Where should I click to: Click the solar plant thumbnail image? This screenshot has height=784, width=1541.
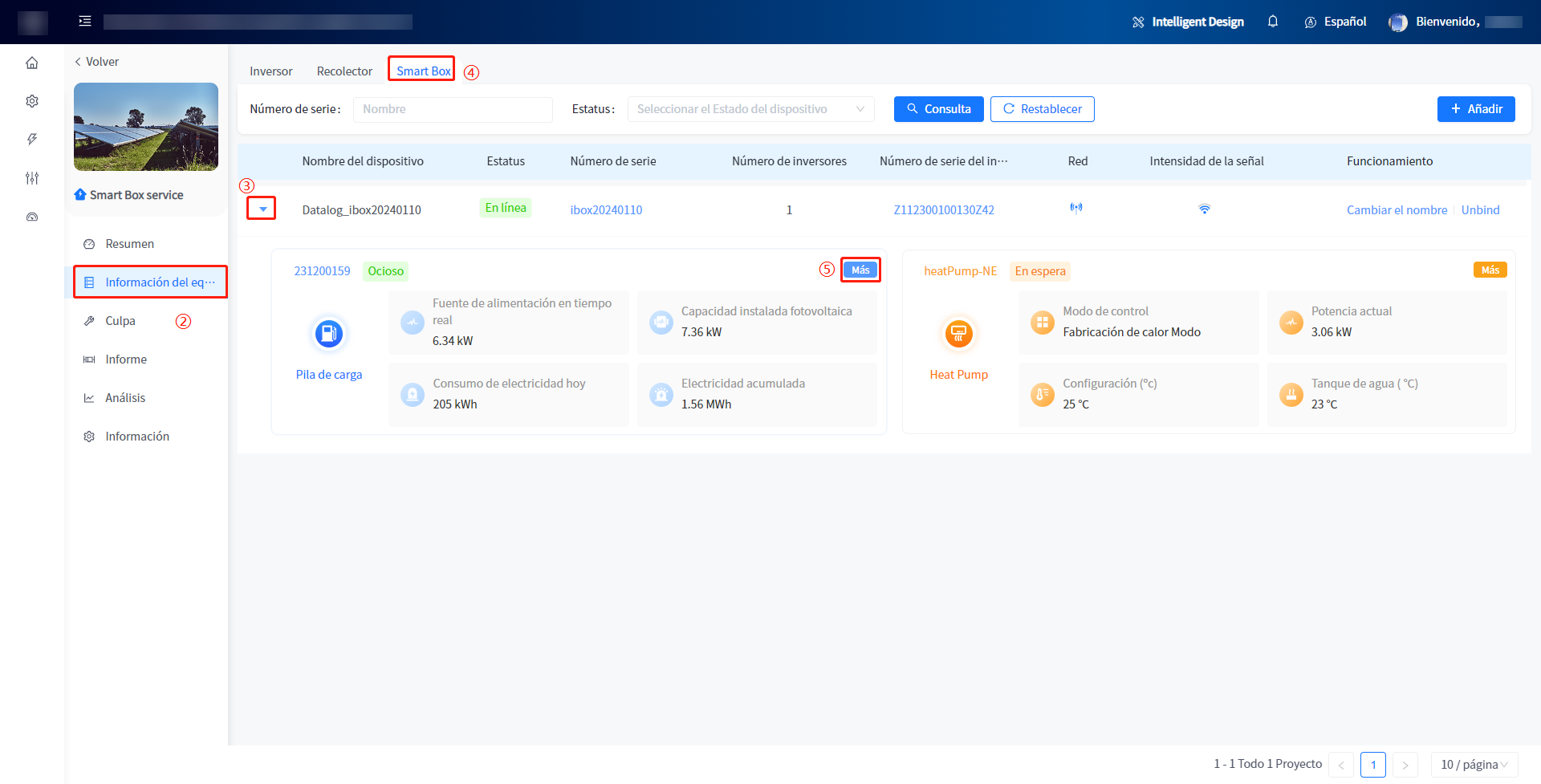click(x=146, y=127)
